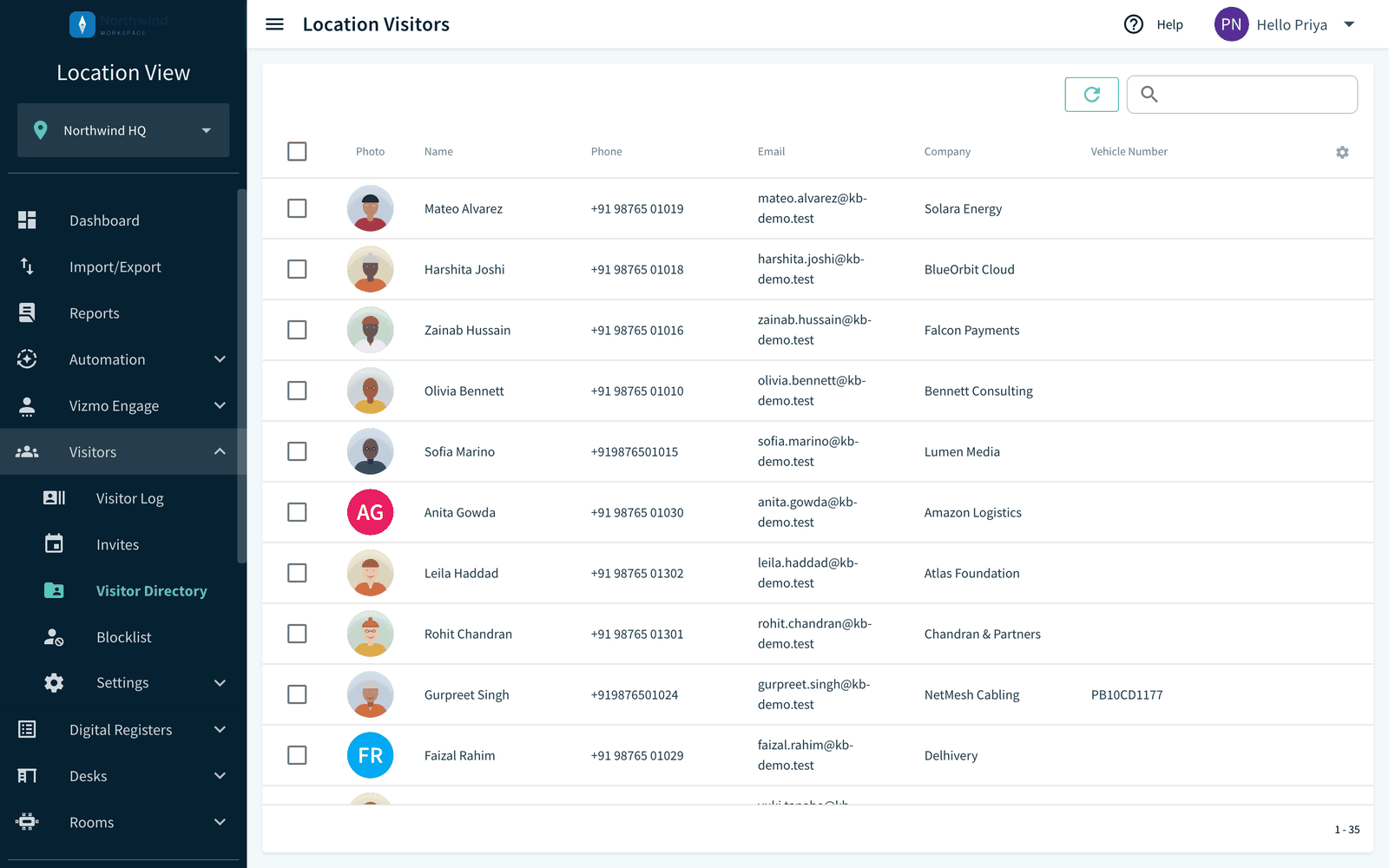Check the Anita Gowda row checkbox
Screen dimensions: 1389x868
297,512
